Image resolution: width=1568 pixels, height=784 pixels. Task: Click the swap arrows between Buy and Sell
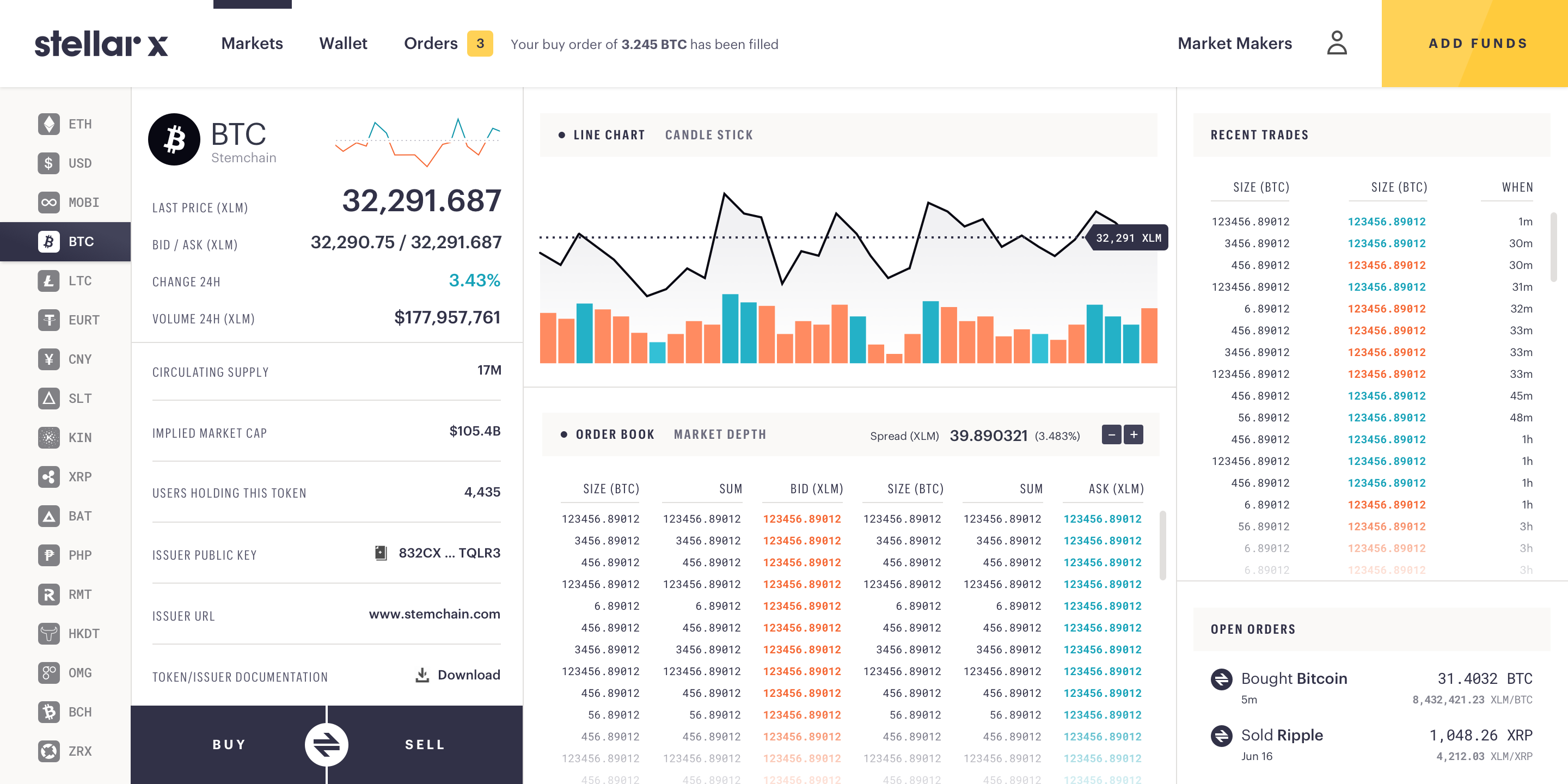click(x=326, y=744)
